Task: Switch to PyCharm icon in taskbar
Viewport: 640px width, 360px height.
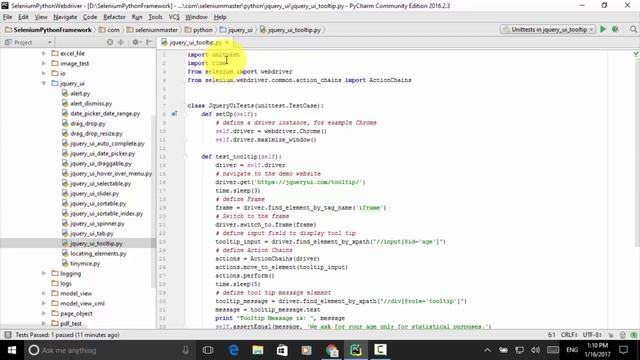Action: coord(356,350)
